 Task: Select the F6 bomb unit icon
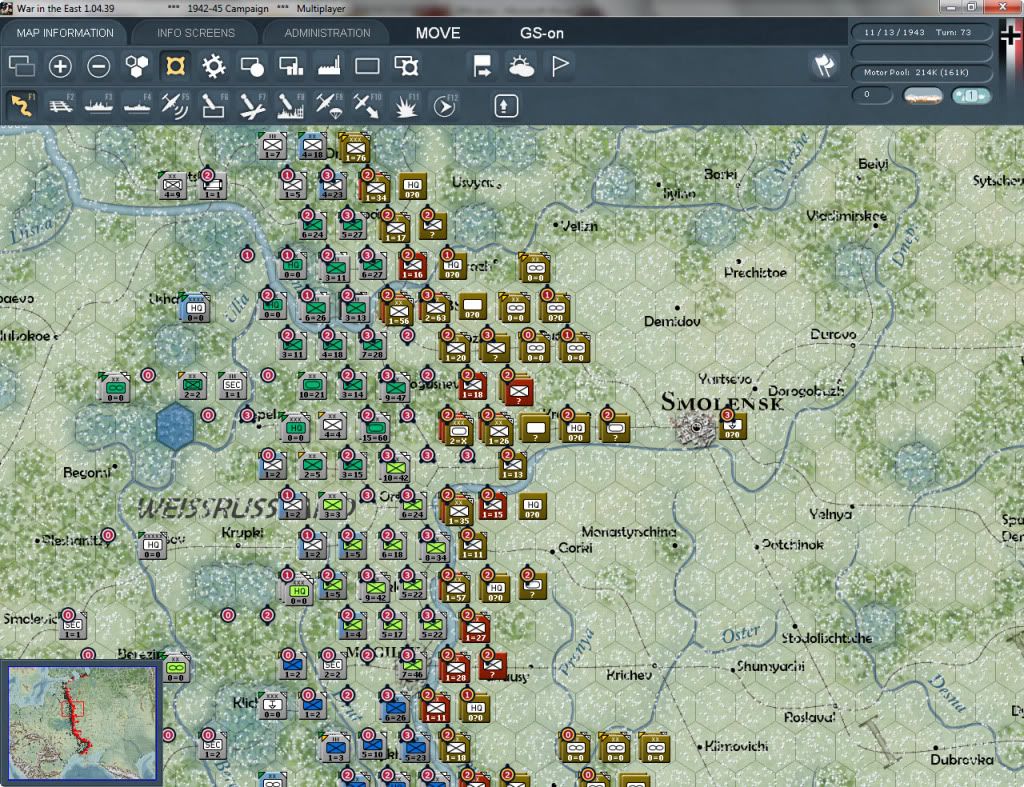[214, 105]
